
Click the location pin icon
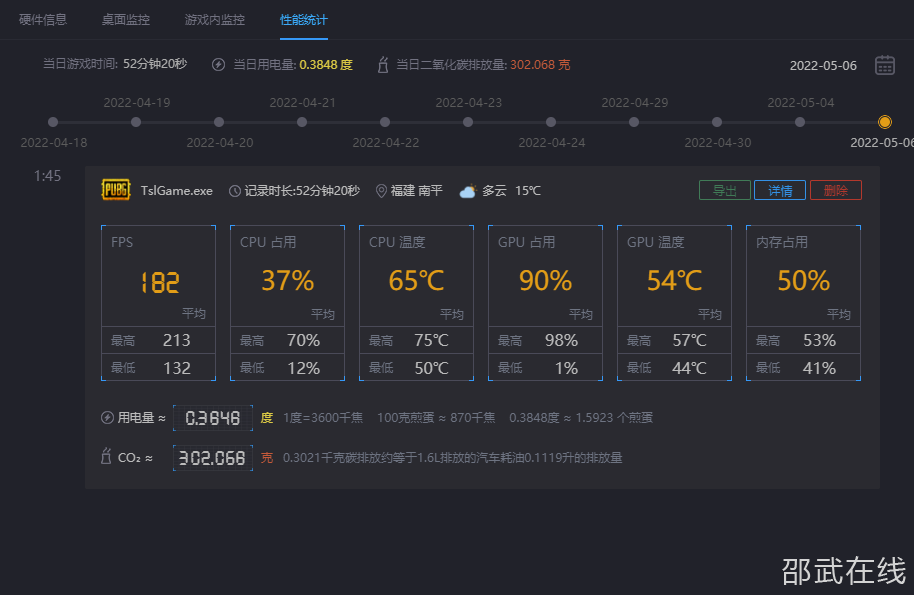[x=381, y=191]
